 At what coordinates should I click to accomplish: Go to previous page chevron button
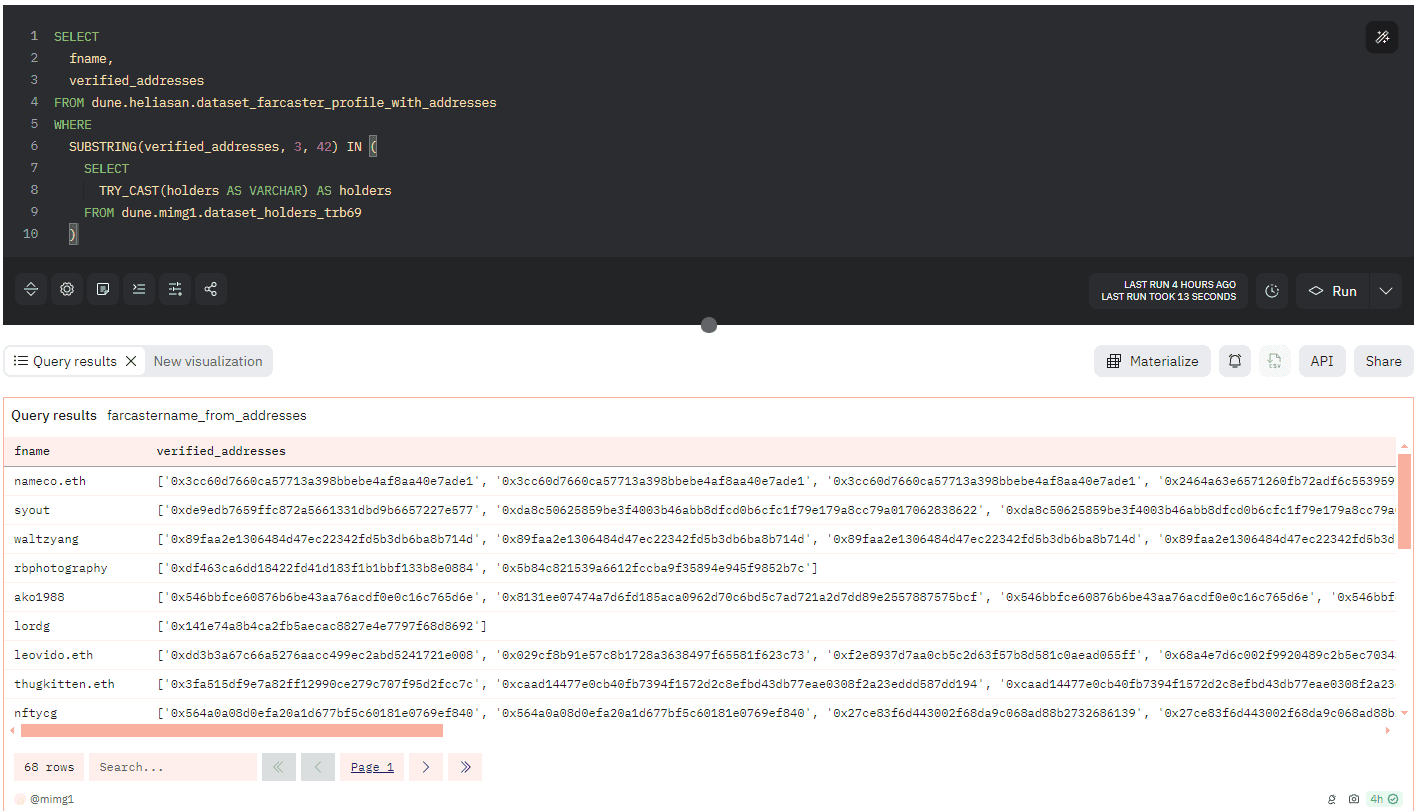(318, 767)
